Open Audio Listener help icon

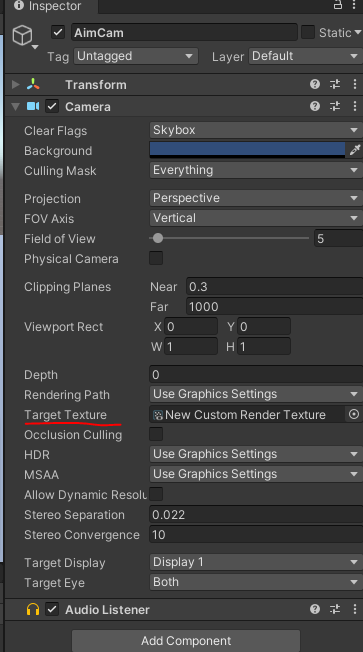(x=315, y=609)
